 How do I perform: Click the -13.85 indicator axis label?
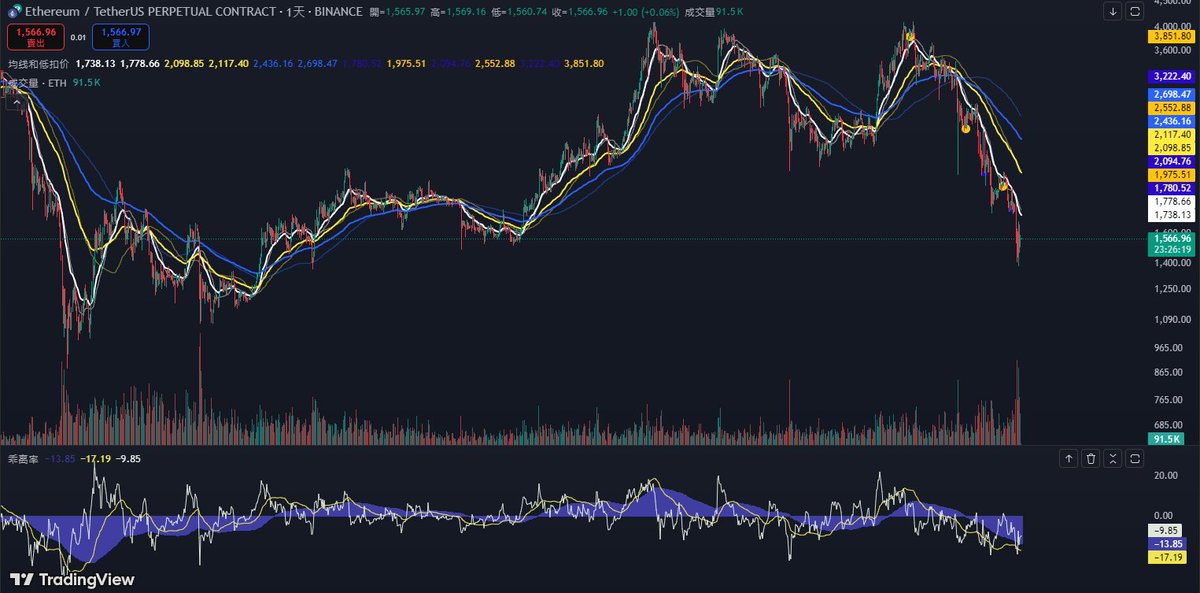pos(1168,544)
